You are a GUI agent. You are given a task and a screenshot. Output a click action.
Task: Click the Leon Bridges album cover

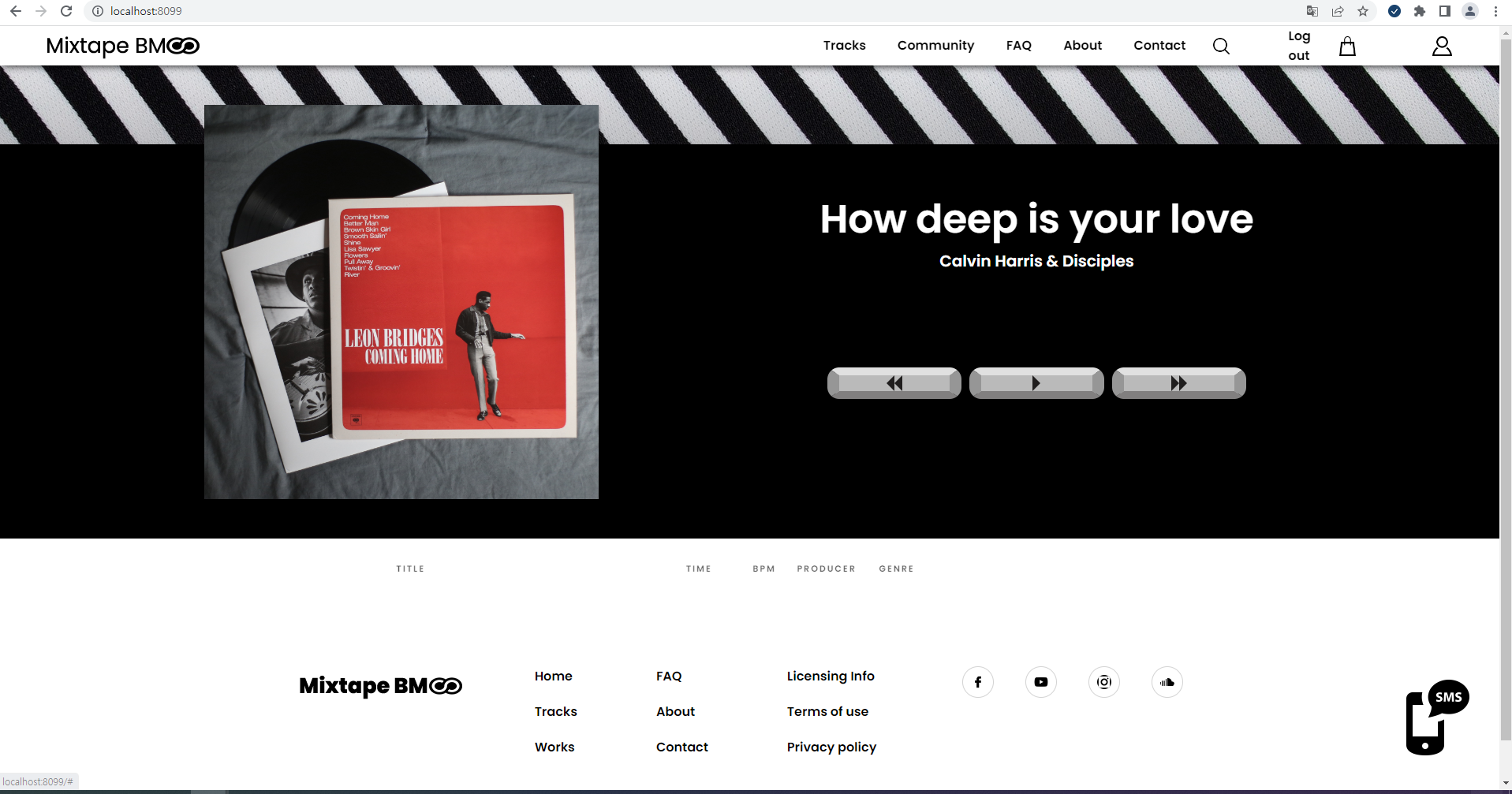pos(401,302)
